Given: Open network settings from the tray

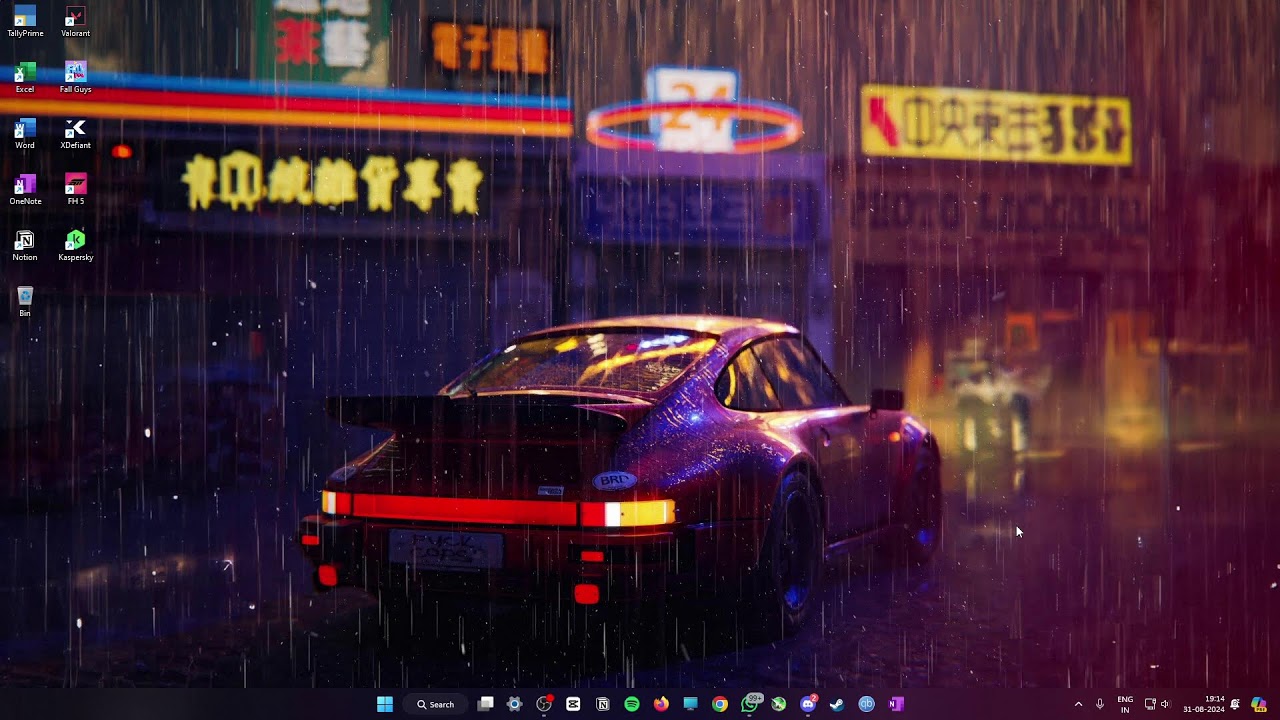Looking at the screenshot, I should point(1150,704).
